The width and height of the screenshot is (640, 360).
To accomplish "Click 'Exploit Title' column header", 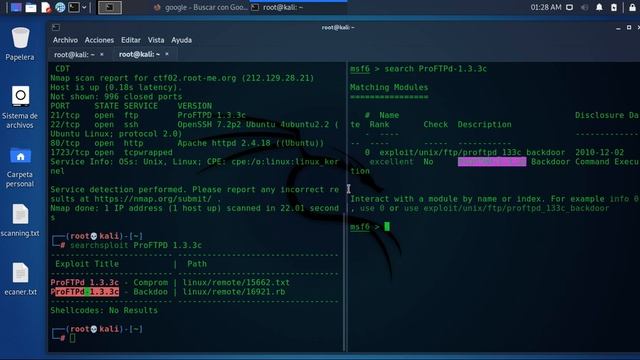I will click(87, 264).
